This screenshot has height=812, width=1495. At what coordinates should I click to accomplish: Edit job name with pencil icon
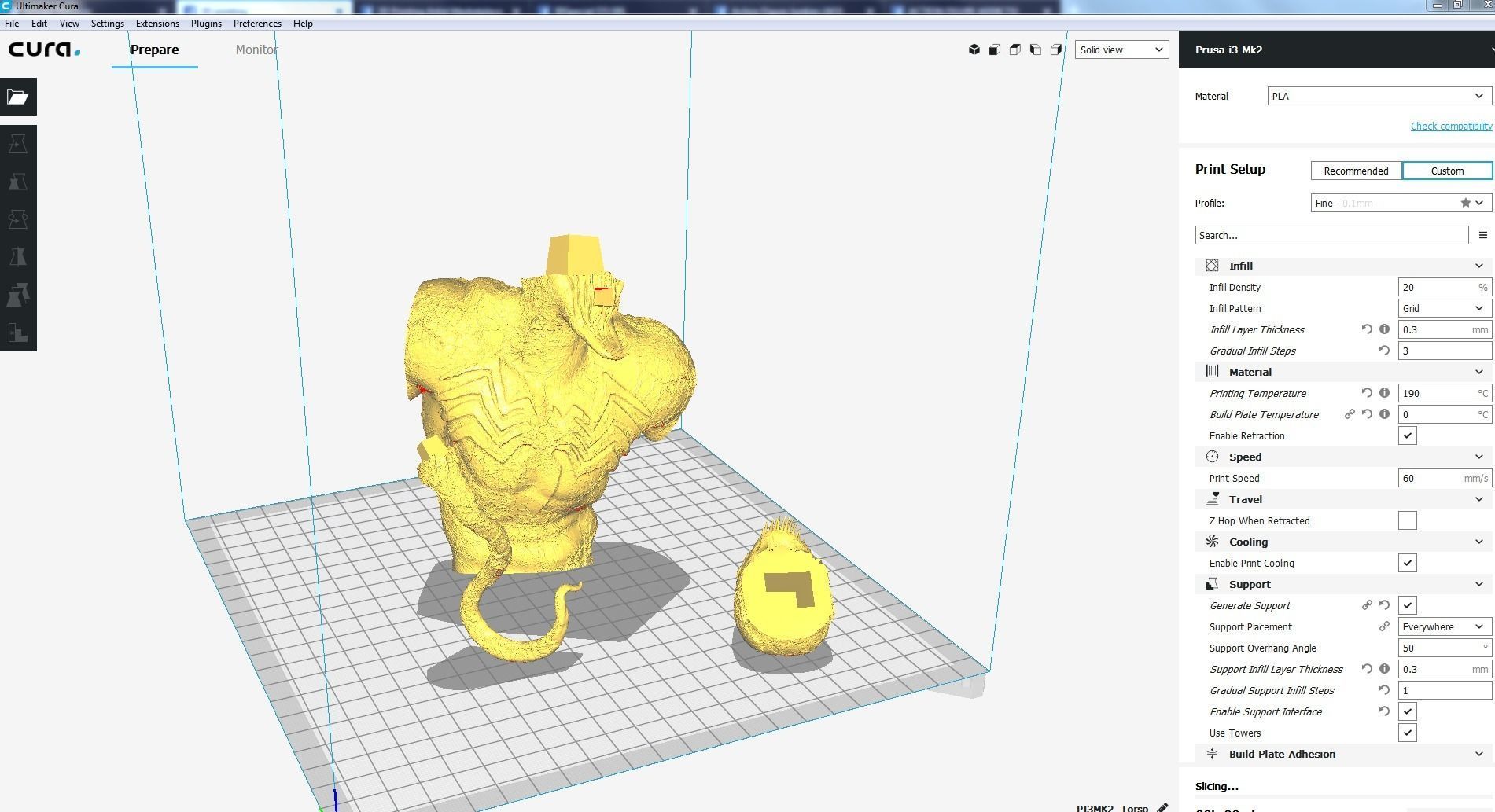pos(1162,807)
